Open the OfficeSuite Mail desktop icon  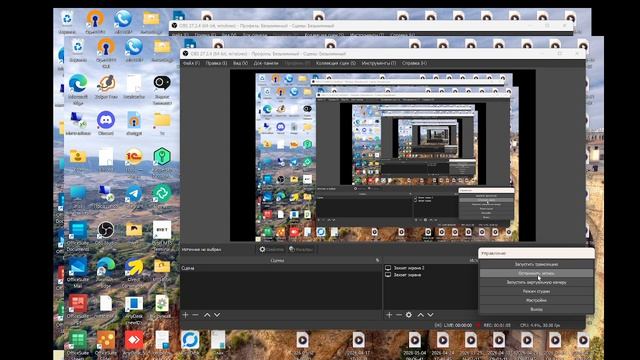click(x=78, y=271)
